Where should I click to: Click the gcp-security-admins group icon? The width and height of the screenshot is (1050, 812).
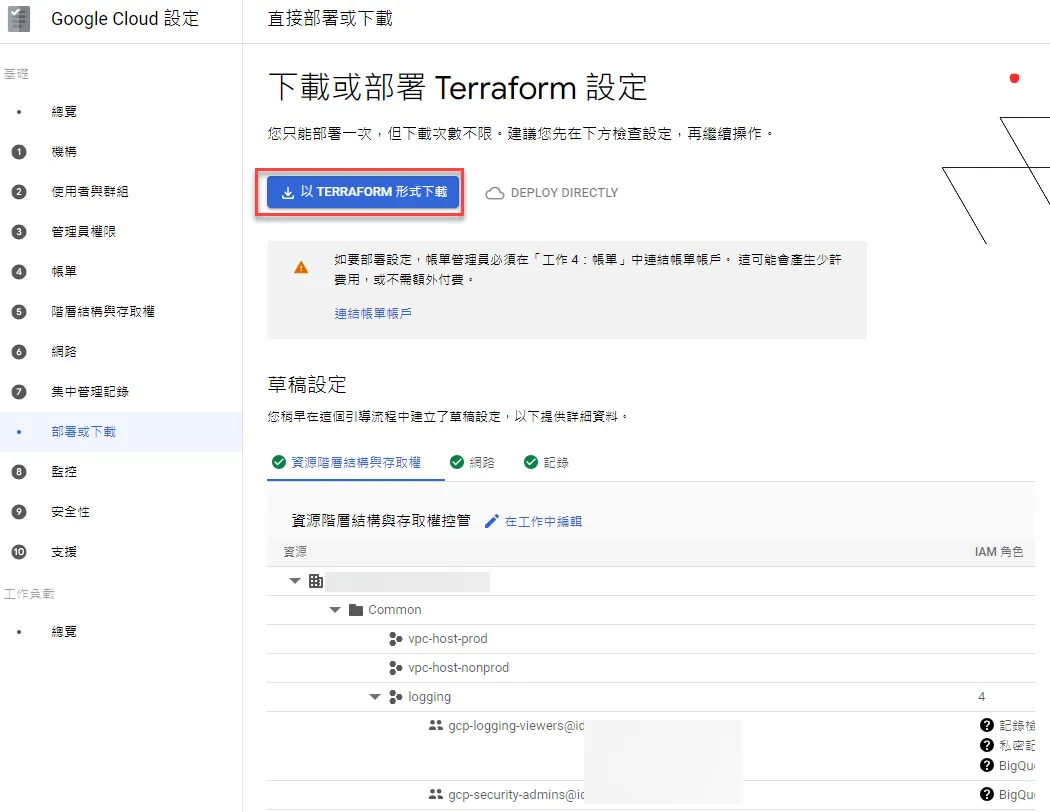pyautogui.click(x=436, y=794)
